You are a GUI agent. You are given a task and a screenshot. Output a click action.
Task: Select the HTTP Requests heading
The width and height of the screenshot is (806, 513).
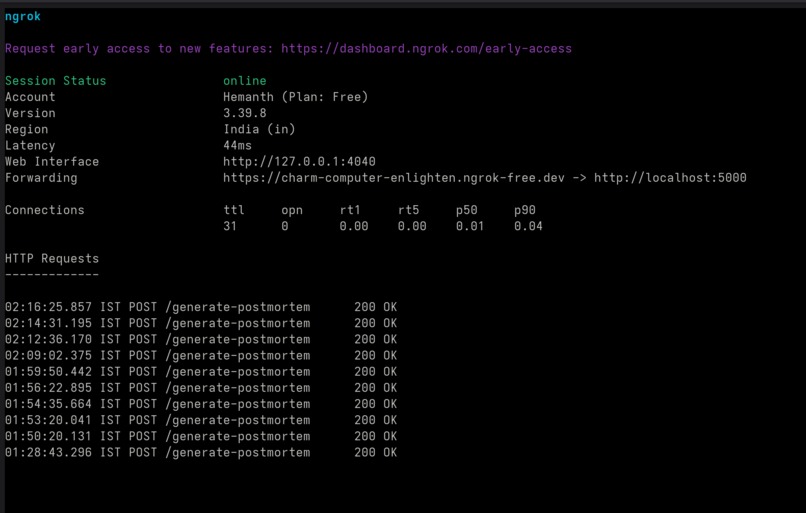52,259
